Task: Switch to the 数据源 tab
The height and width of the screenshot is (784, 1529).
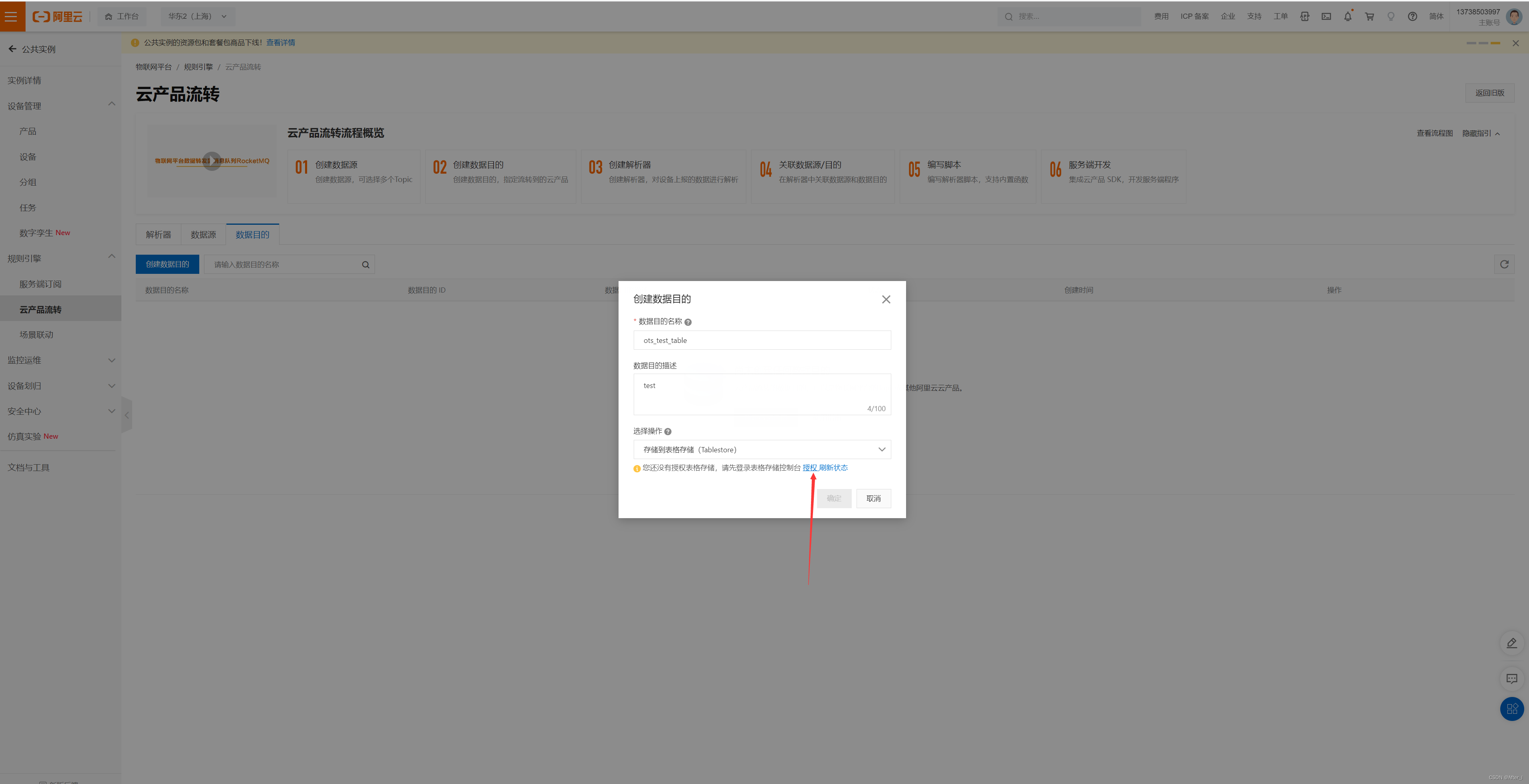Action: point(203,235)
